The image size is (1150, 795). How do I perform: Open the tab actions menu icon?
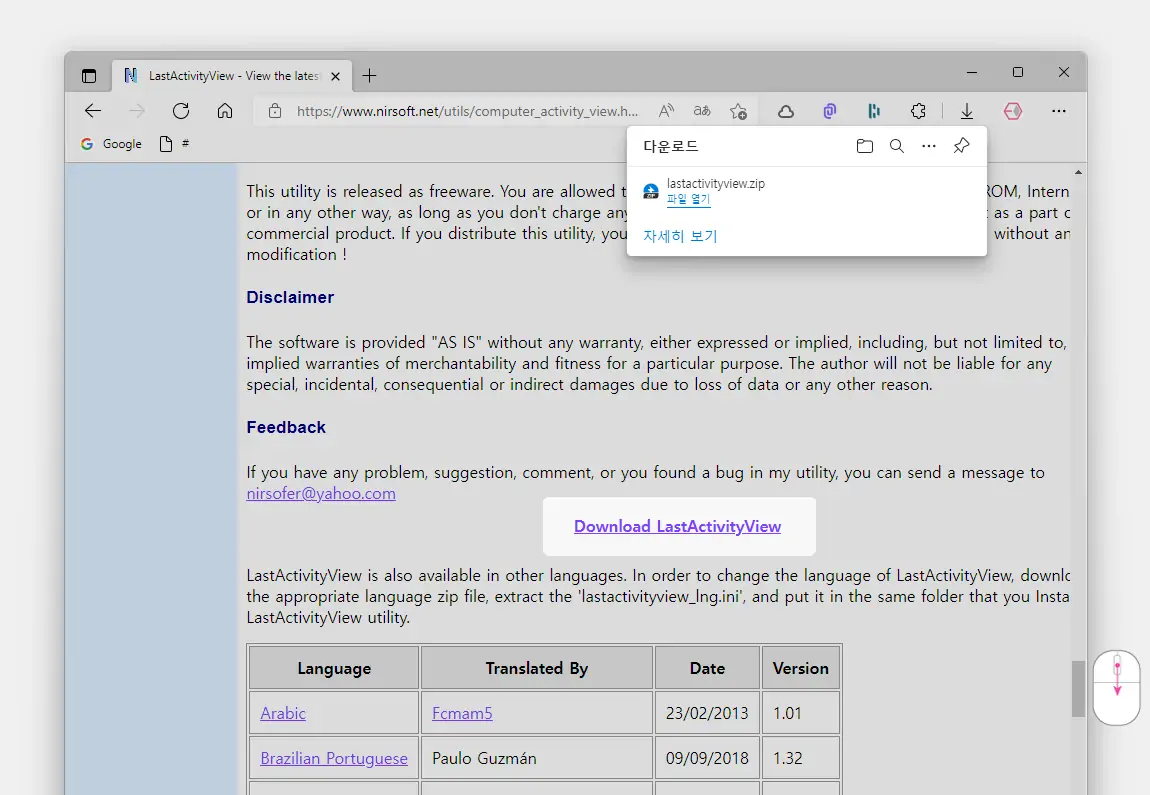(x=89, y=76)
